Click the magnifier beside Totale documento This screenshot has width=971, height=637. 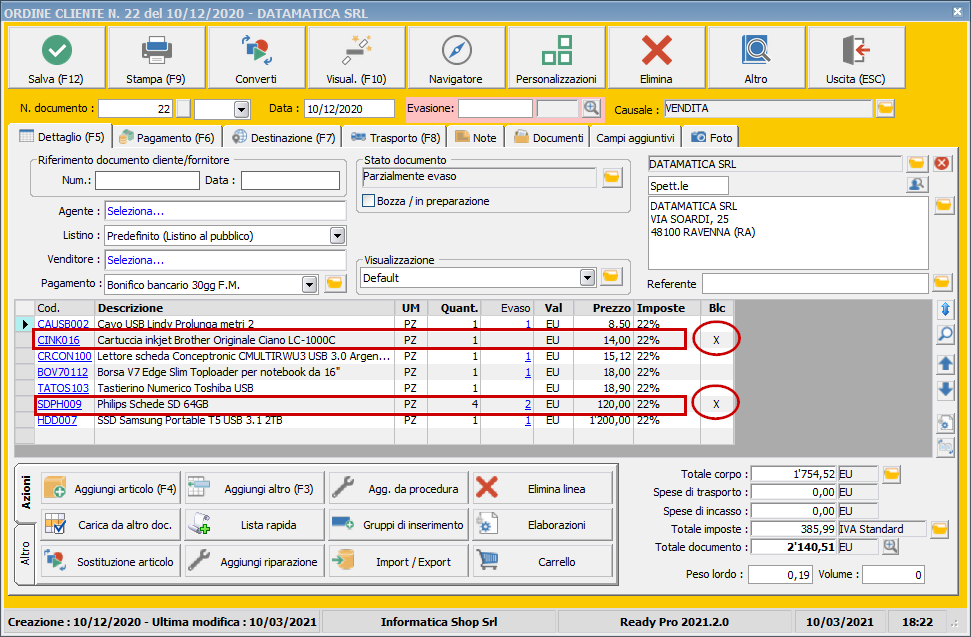tap(891, 547)
